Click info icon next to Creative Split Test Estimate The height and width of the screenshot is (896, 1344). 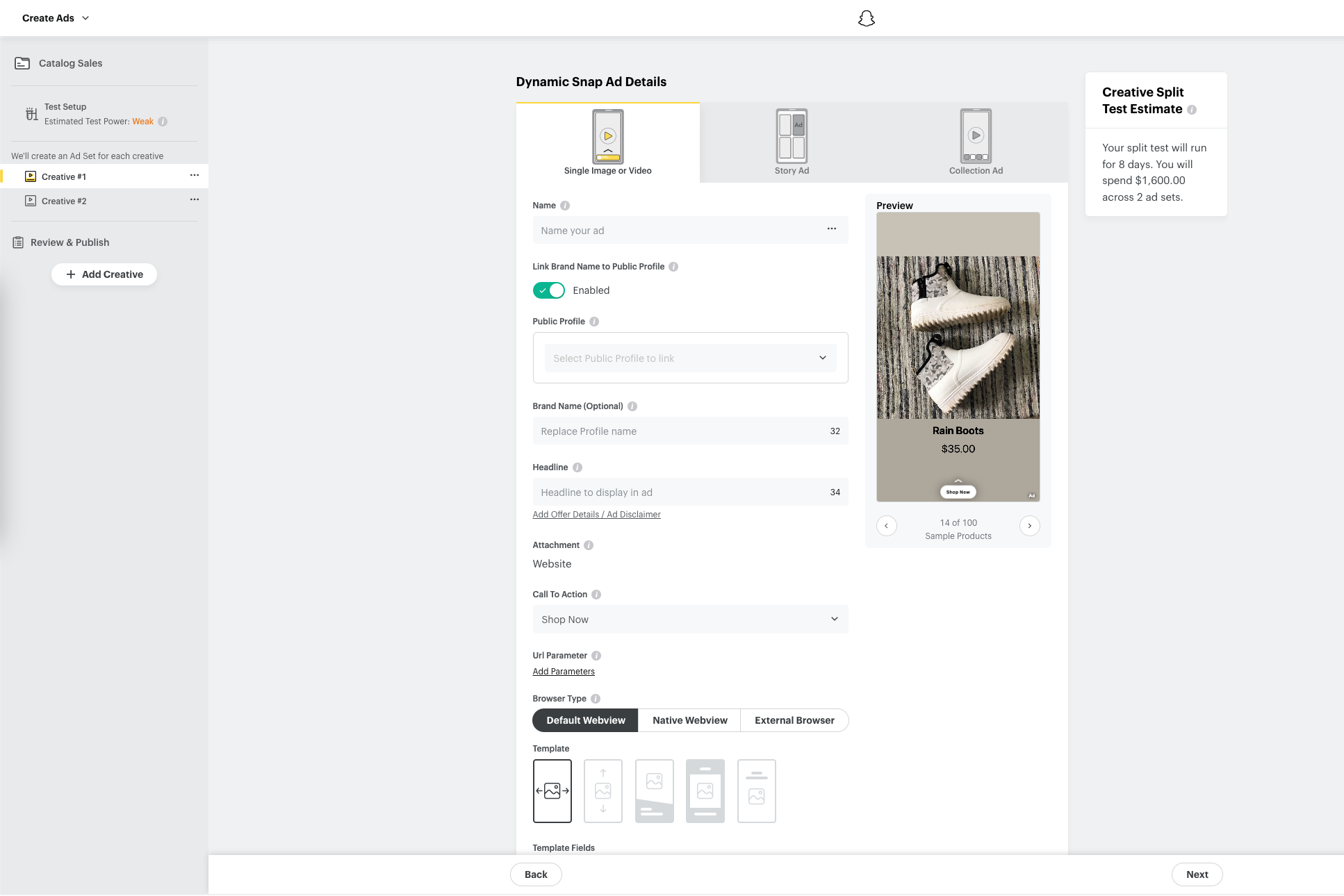pos(1192,110)
